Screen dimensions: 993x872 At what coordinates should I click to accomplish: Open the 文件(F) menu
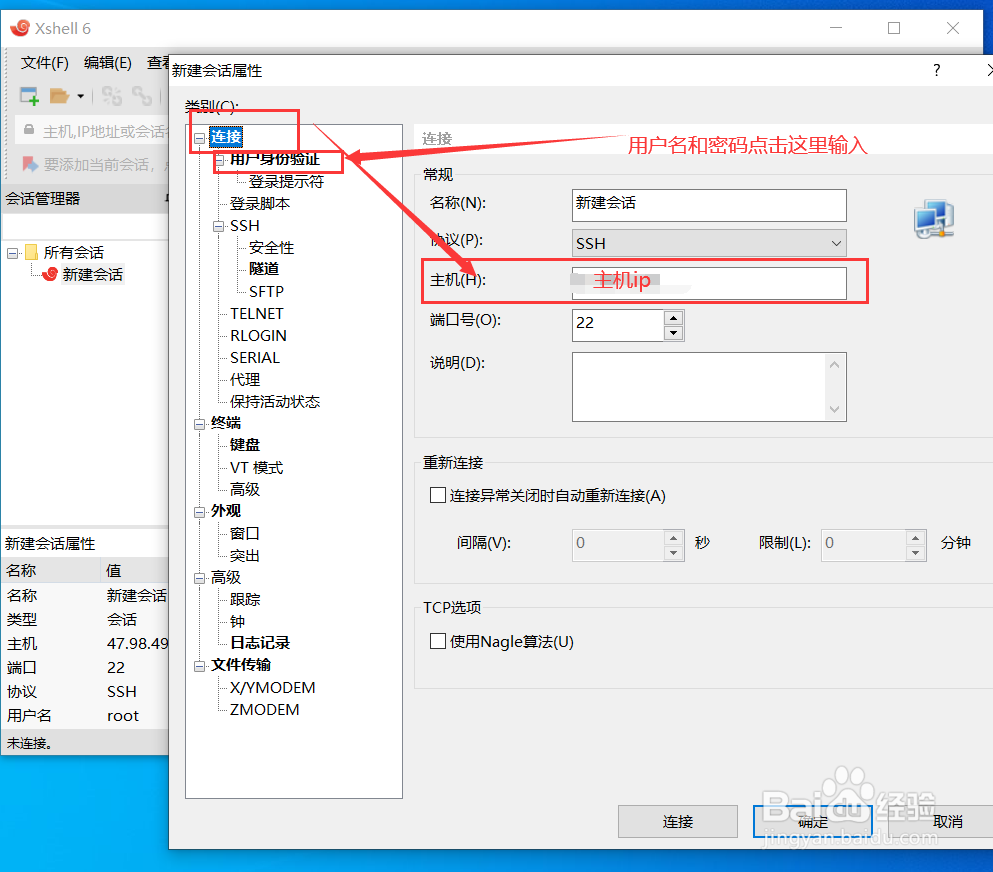43,62
